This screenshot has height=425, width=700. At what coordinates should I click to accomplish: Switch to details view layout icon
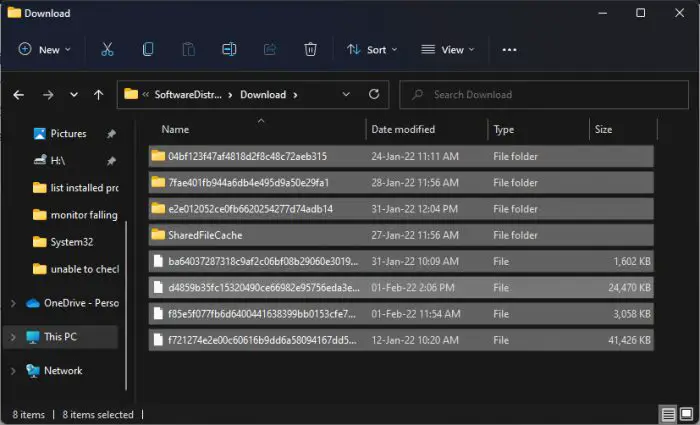667,414
